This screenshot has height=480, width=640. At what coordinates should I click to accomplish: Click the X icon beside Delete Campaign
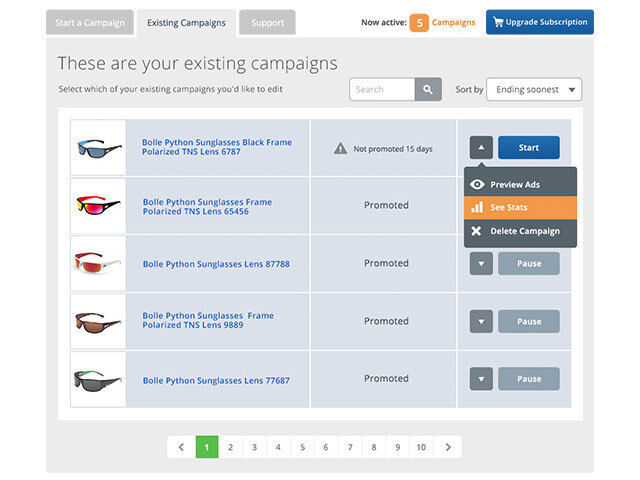coord(476,231)
